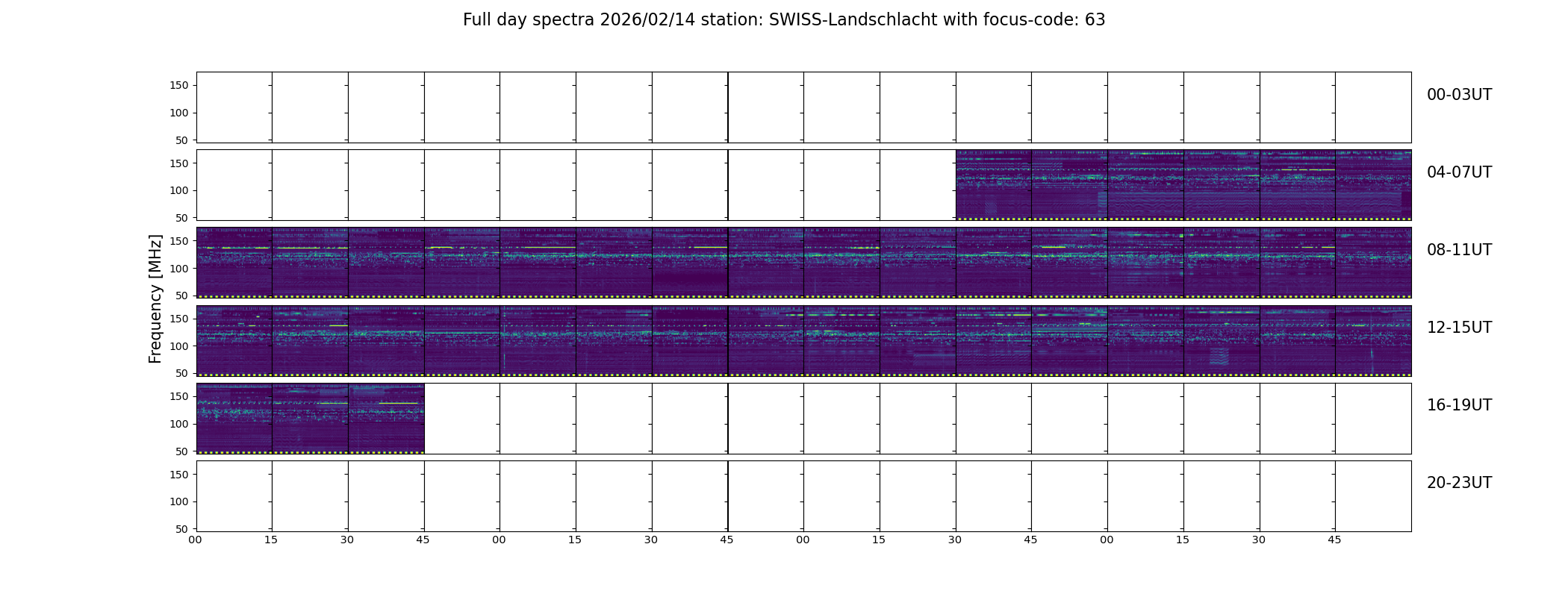1568x597 pixels.
Task: Select the '12-15UT' row label
Action: coord(1459,328)
